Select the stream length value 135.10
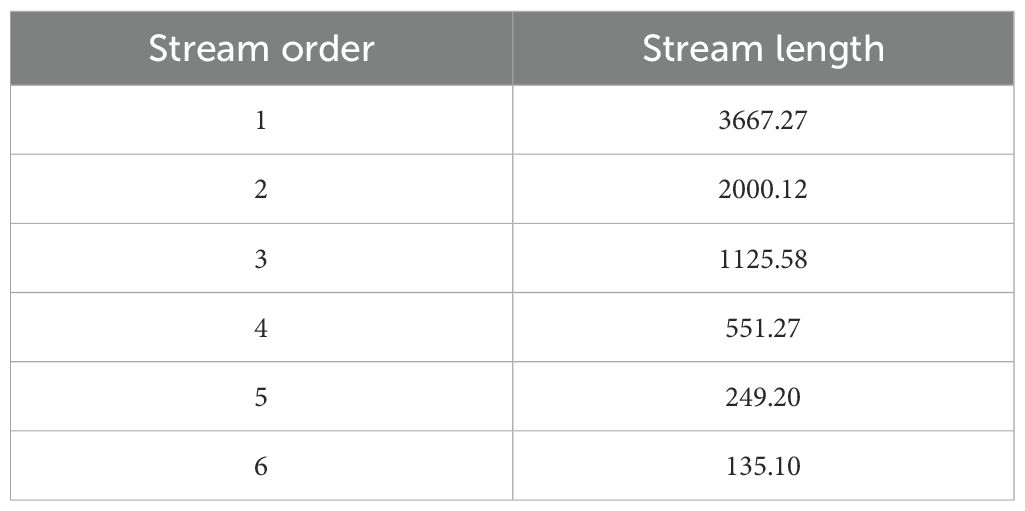This screenshot has width=1025, height=511. 763,466
